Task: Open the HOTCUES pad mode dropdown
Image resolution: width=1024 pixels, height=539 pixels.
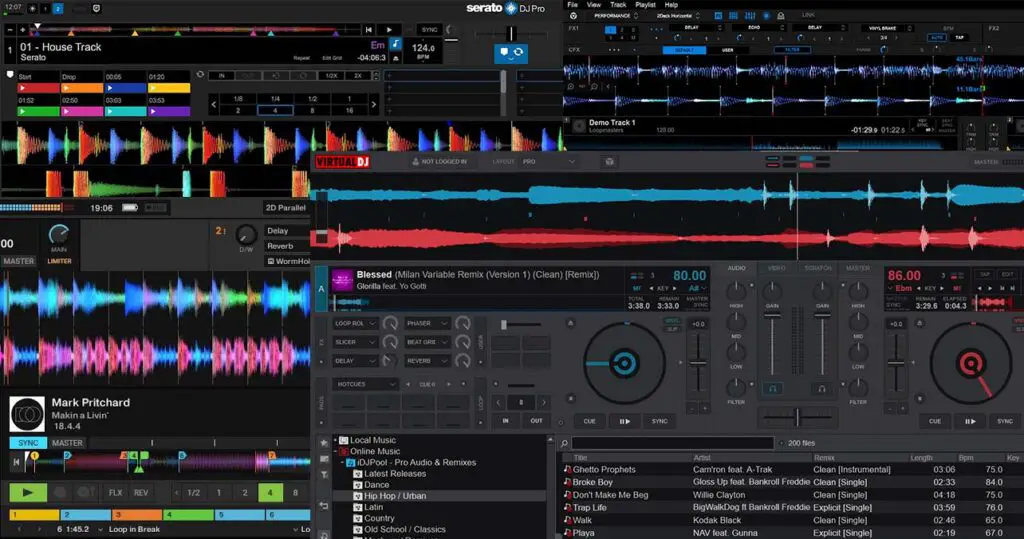Action: click(364, 384)
